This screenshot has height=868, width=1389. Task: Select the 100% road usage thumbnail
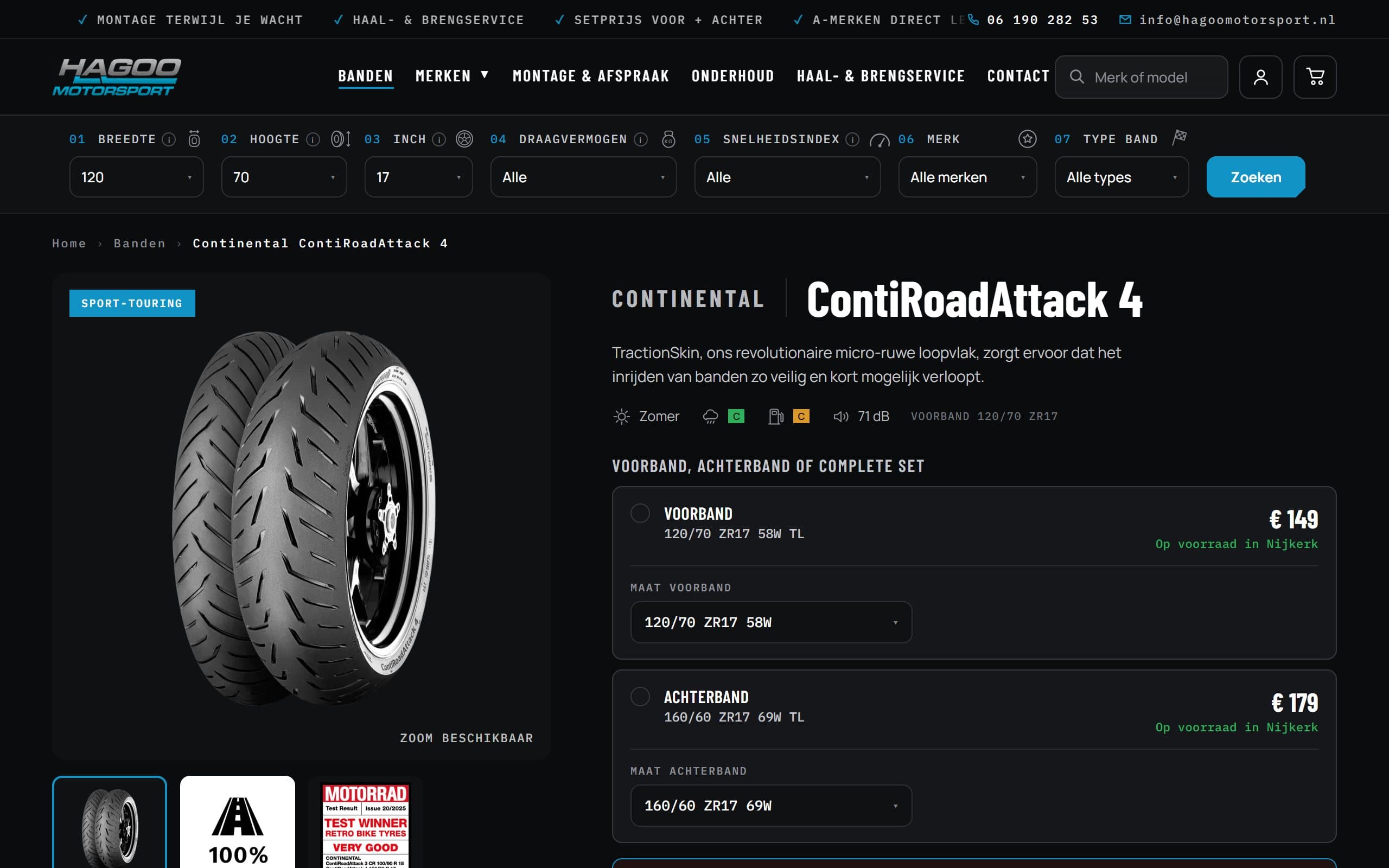[x=237, y=822]
